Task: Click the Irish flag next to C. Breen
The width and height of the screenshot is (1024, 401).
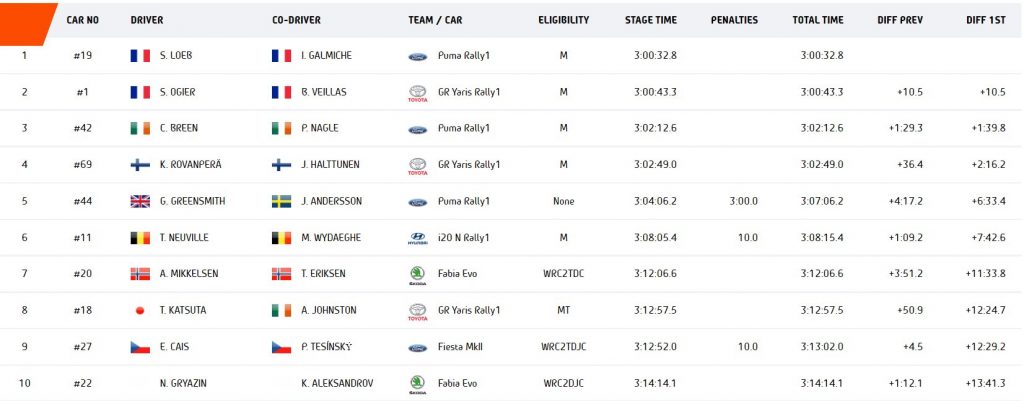Action: (140, 129)
